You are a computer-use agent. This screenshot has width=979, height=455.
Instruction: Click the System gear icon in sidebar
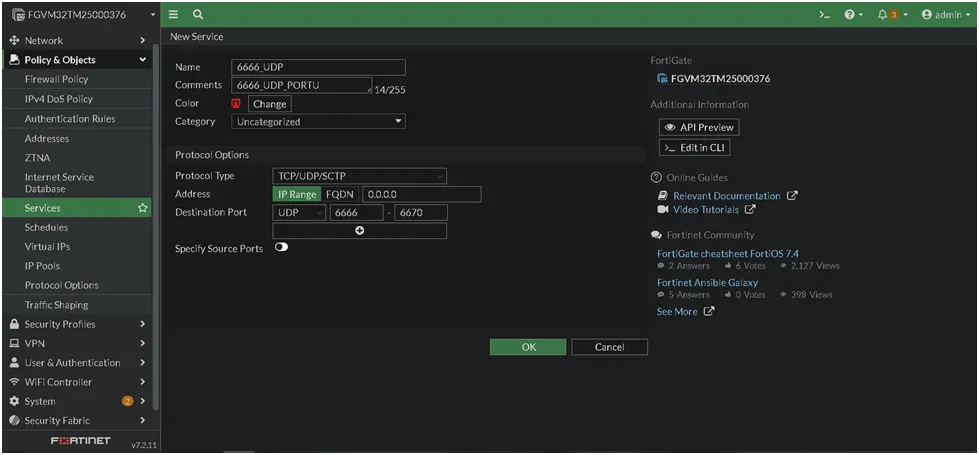tap(15, 401)
